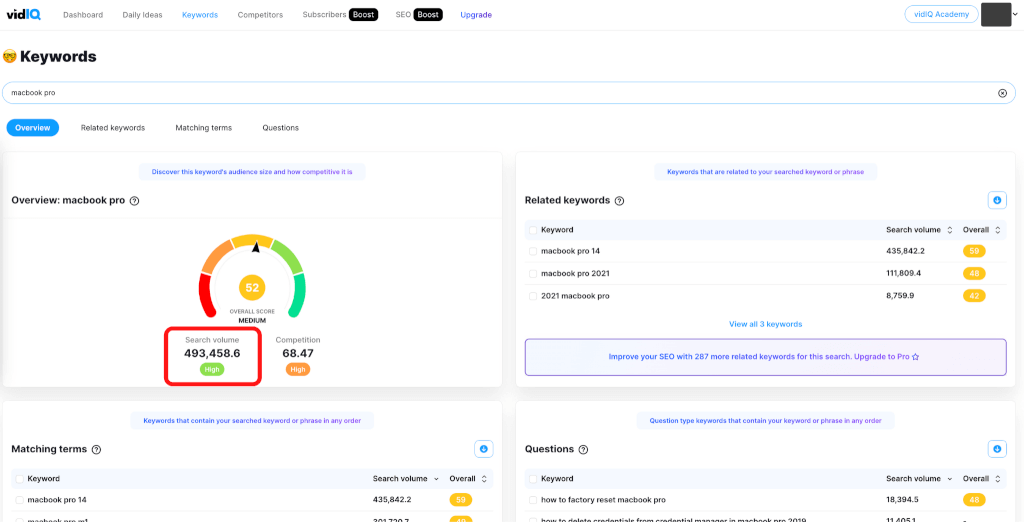Download the Questions keyword list
The width and height of the screenshot is (1024, 522).
click(997, 449)
